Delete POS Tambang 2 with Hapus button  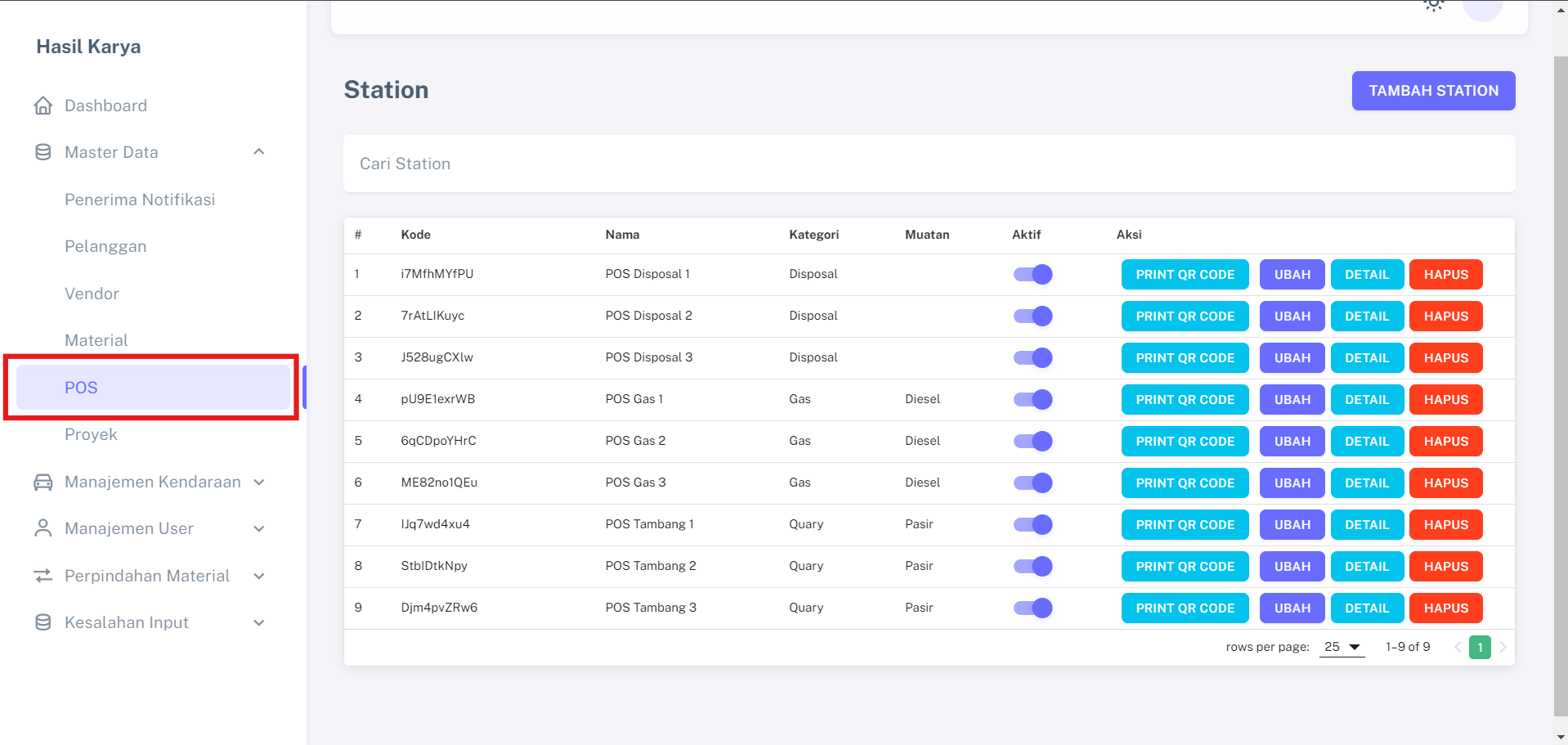coord(1445,567)
